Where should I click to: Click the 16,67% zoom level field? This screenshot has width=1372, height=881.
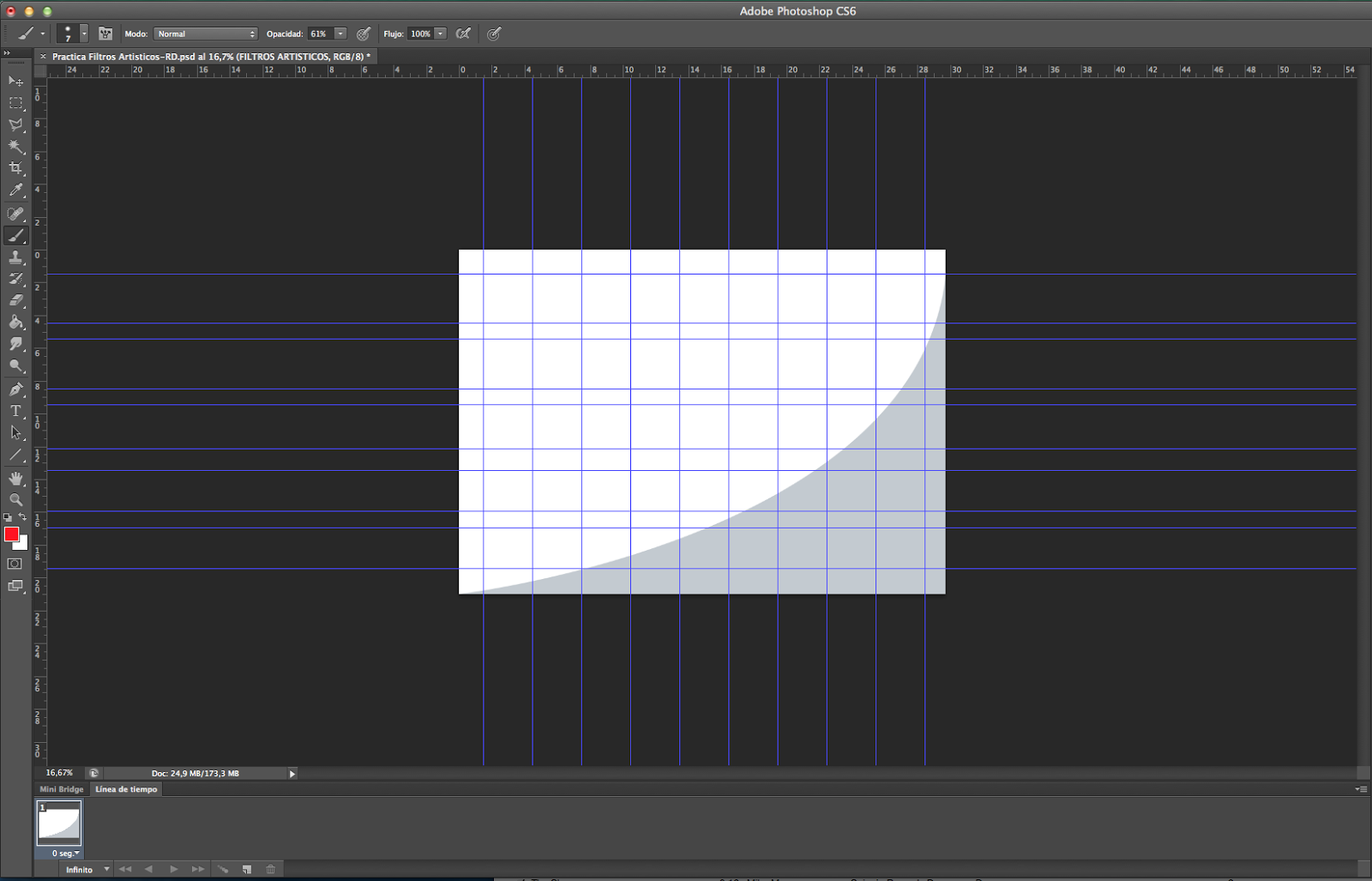[60, 773]
